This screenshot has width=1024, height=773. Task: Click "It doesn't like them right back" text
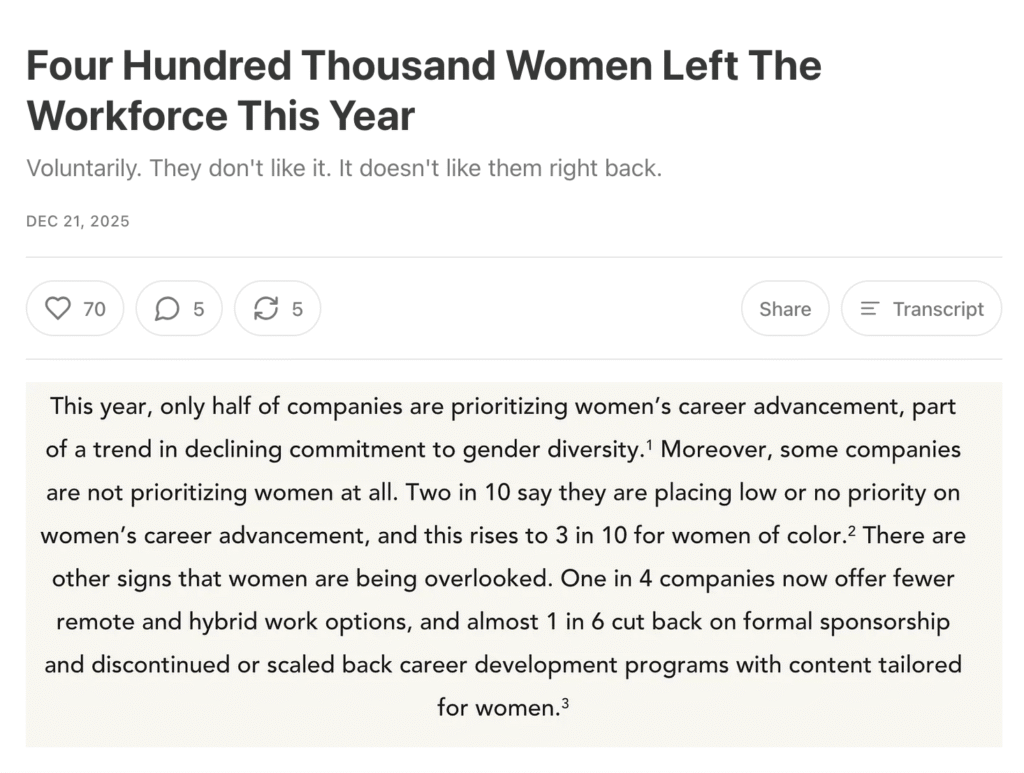pyautogui.click(x=500, y=168)
